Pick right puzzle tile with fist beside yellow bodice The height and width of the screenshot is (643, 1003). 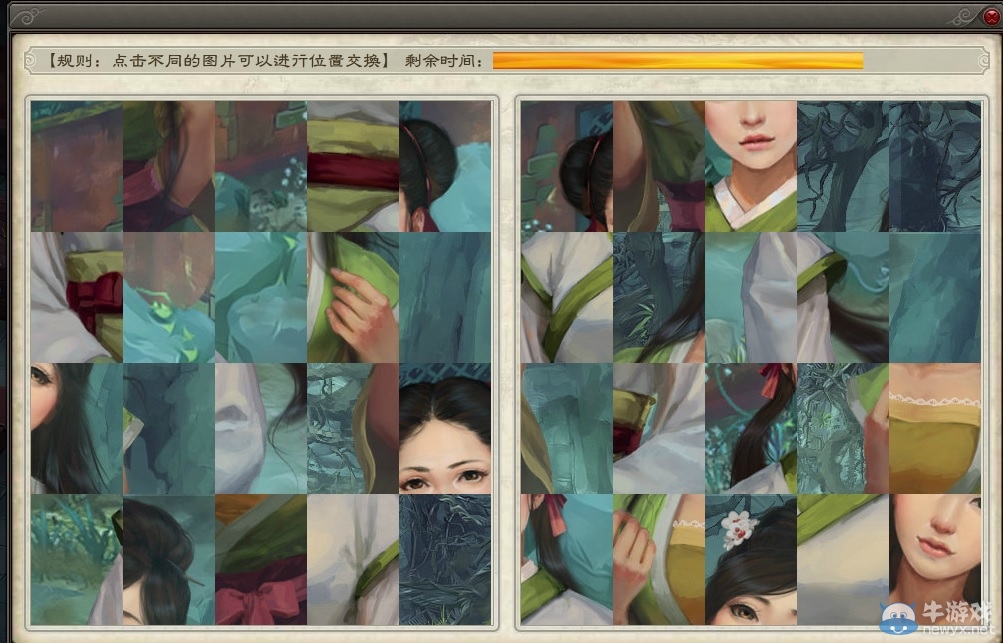point(659,560)
